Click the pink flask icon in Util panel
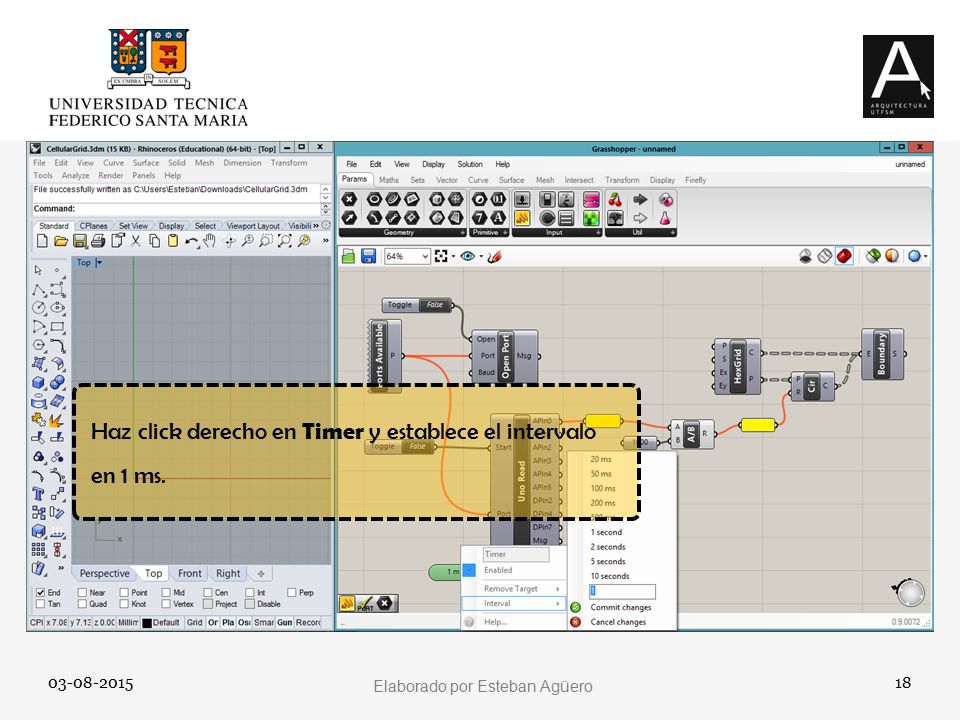The image size is (960, 720). tap(666, 217)
